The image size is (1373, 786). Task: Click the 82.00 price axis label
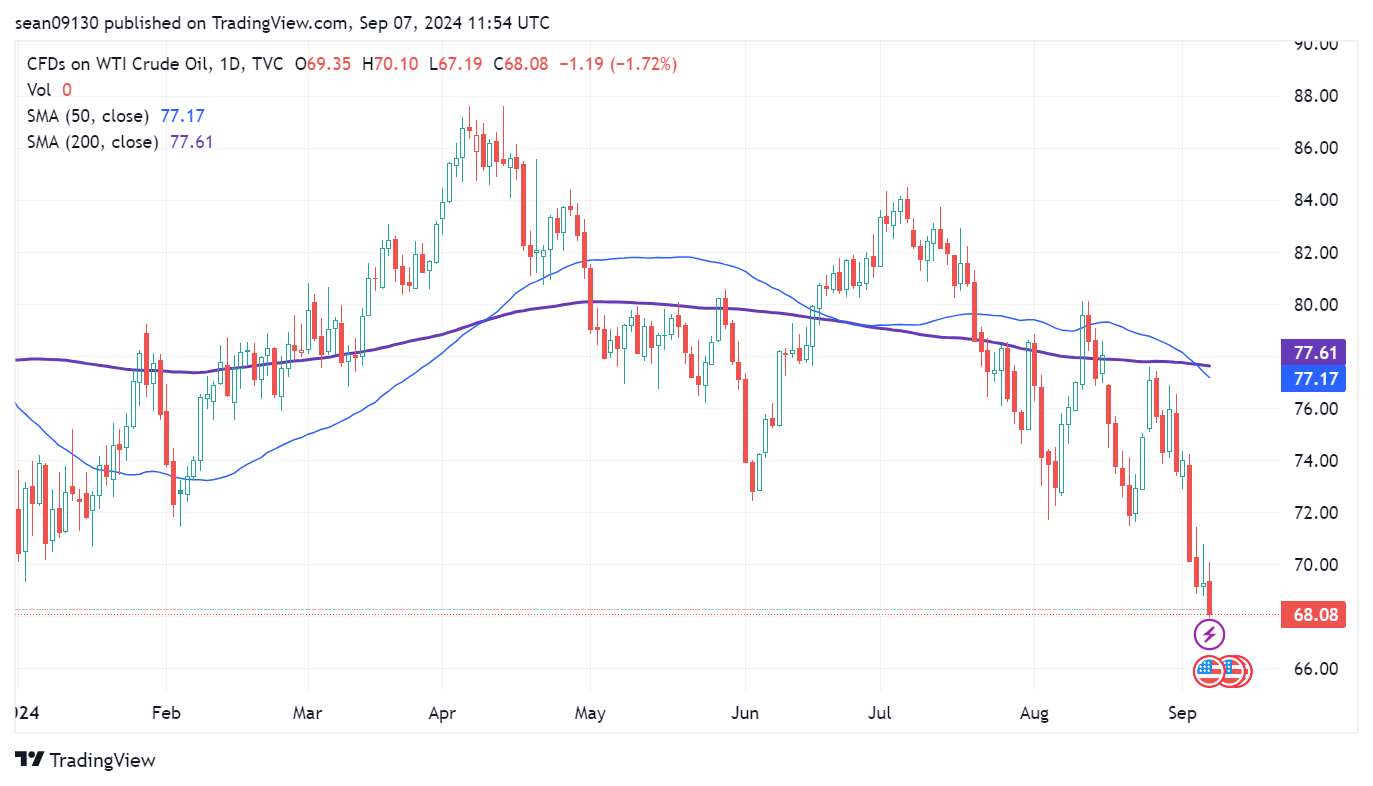pyautogui.click(x=1315, y=252)
